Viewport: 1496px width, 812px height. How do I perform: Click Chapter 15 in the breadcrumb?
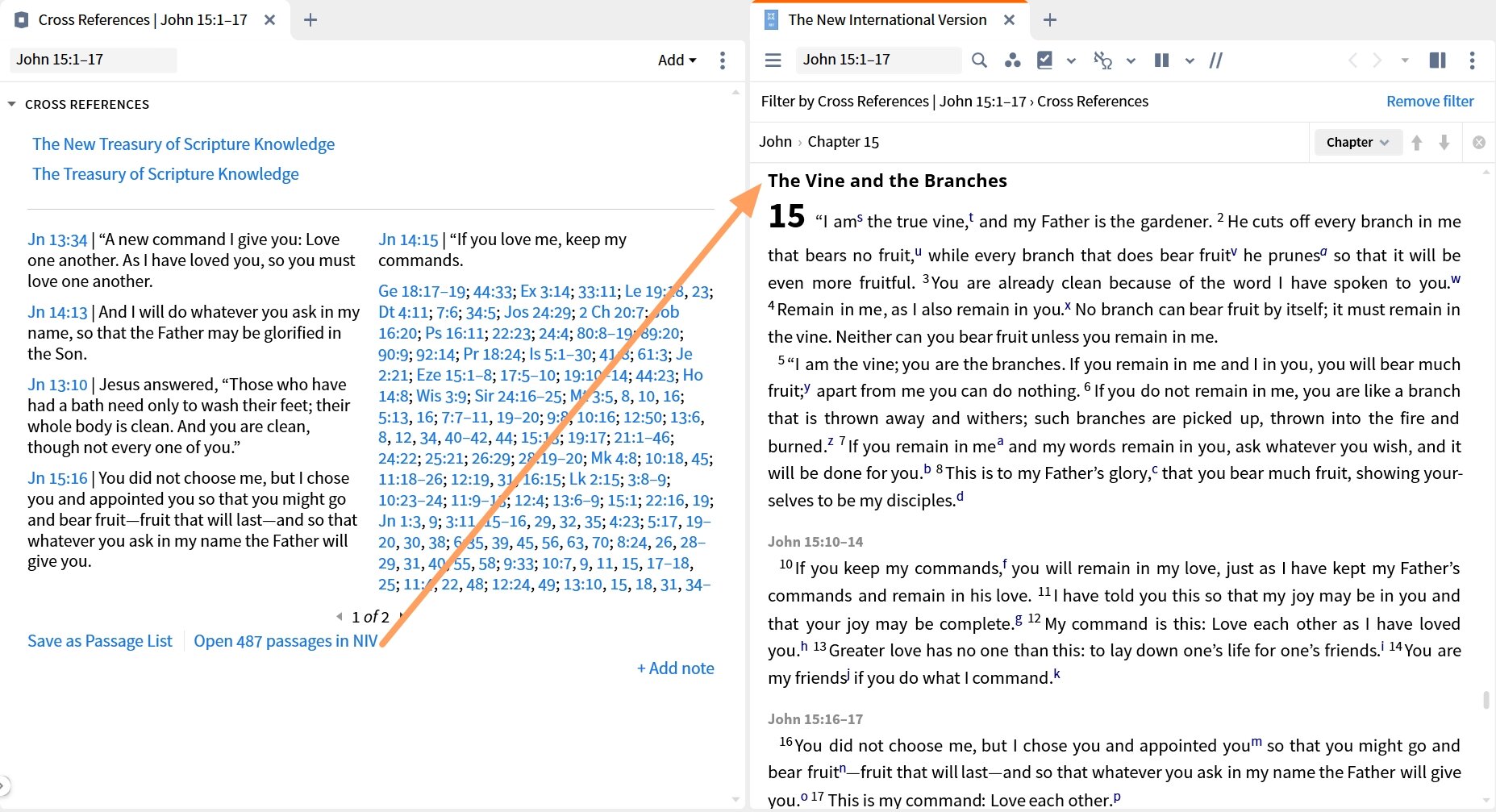coord(843,141)
